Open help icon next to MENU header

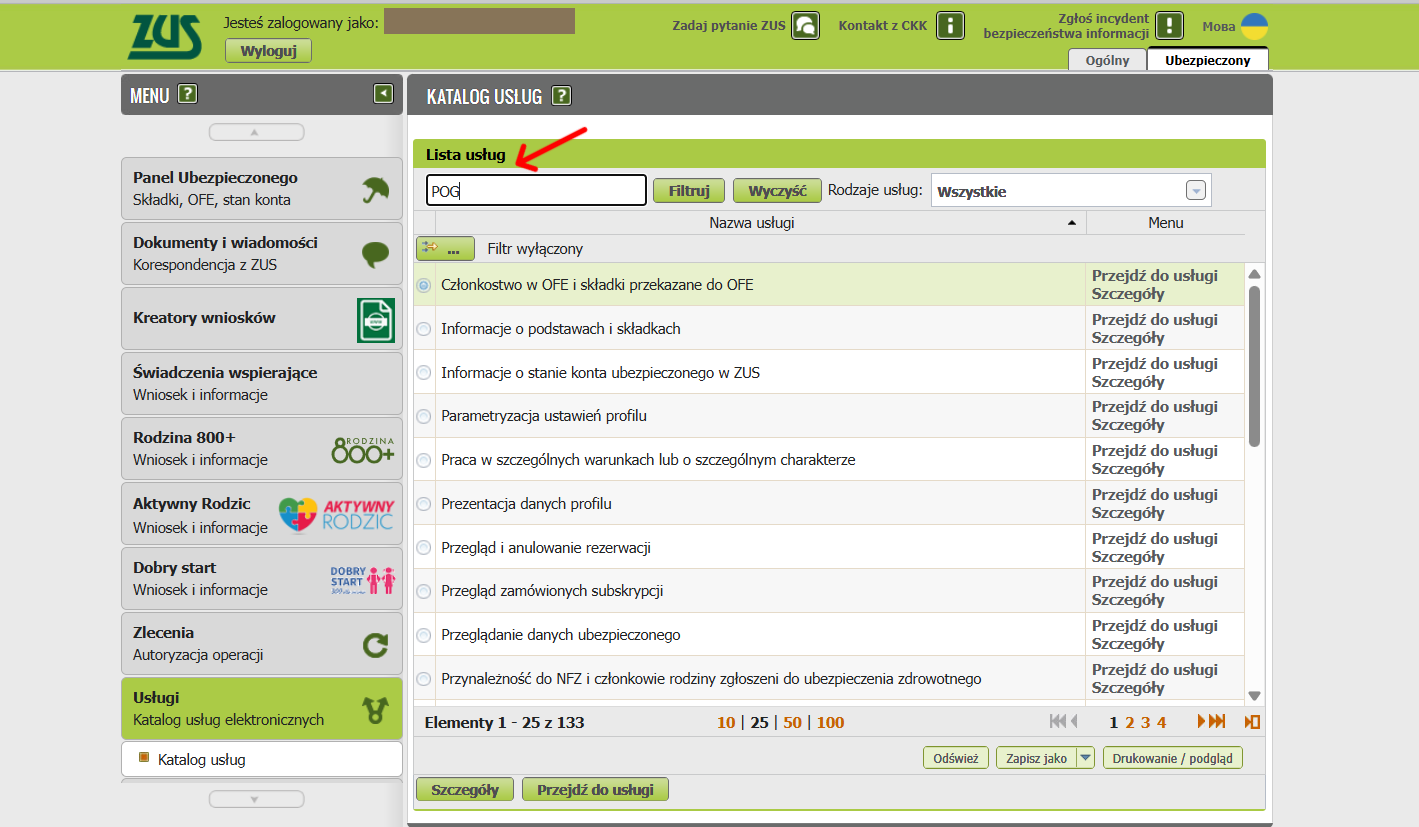coord(187,95)
